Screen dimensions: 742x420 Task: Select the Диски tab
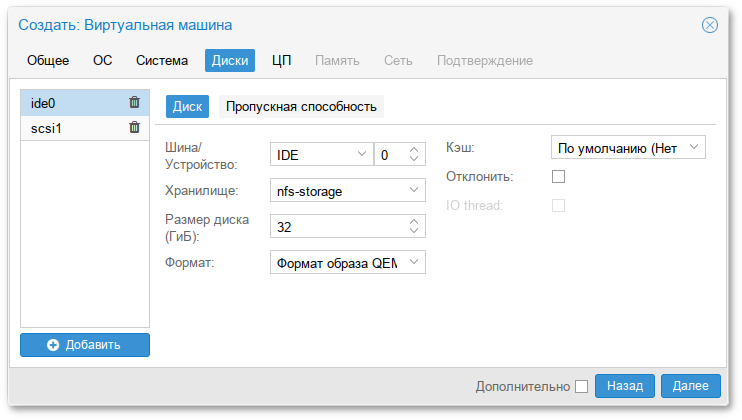coord(230,61)
